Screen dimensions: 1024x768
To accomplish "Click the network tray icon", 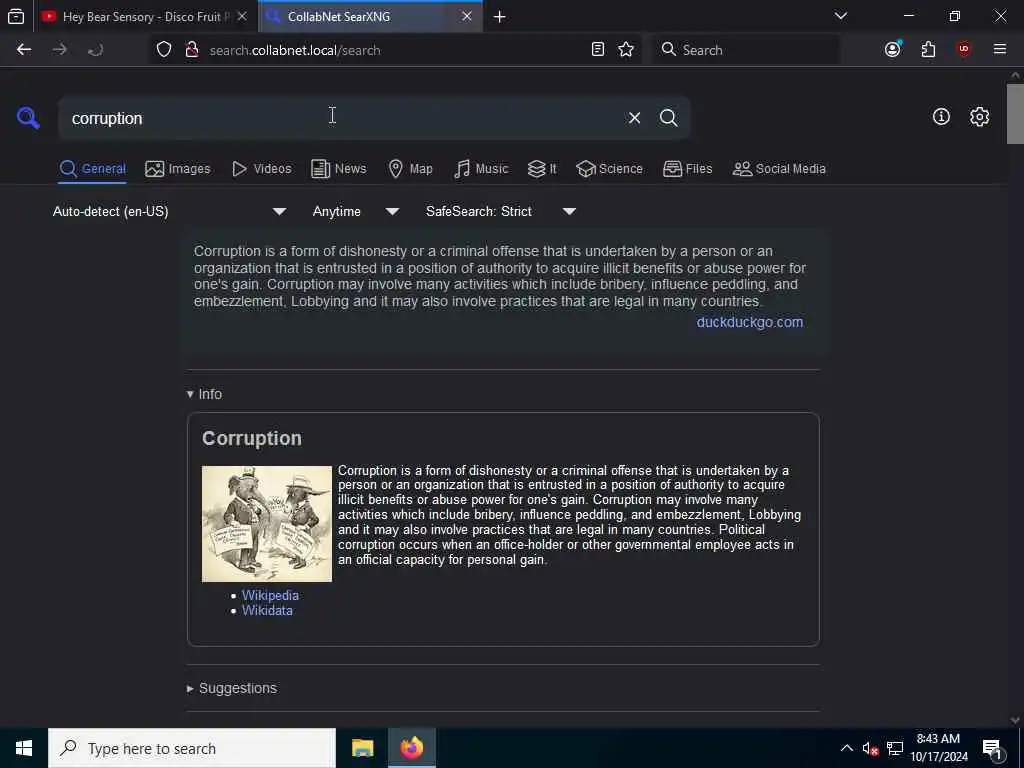I will coord(895,748).
